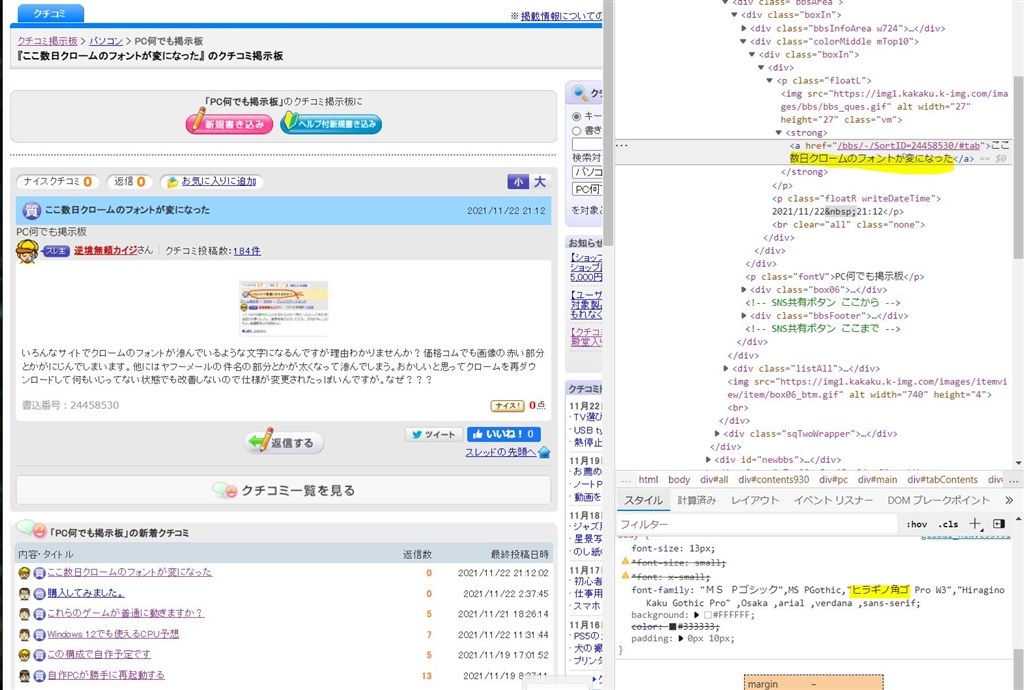Image resolution: width=1024 pixels, height=690 pixels.
Task: Toggle computed styles sidebar icon
Action: 999,524
